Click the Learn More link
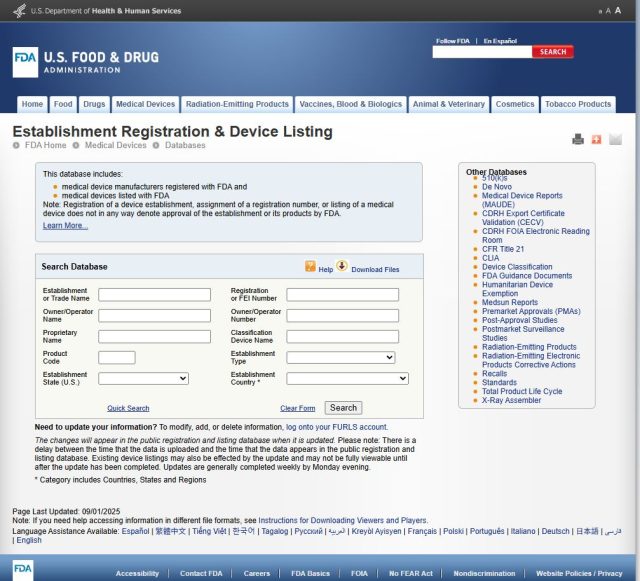 point(65,225)
